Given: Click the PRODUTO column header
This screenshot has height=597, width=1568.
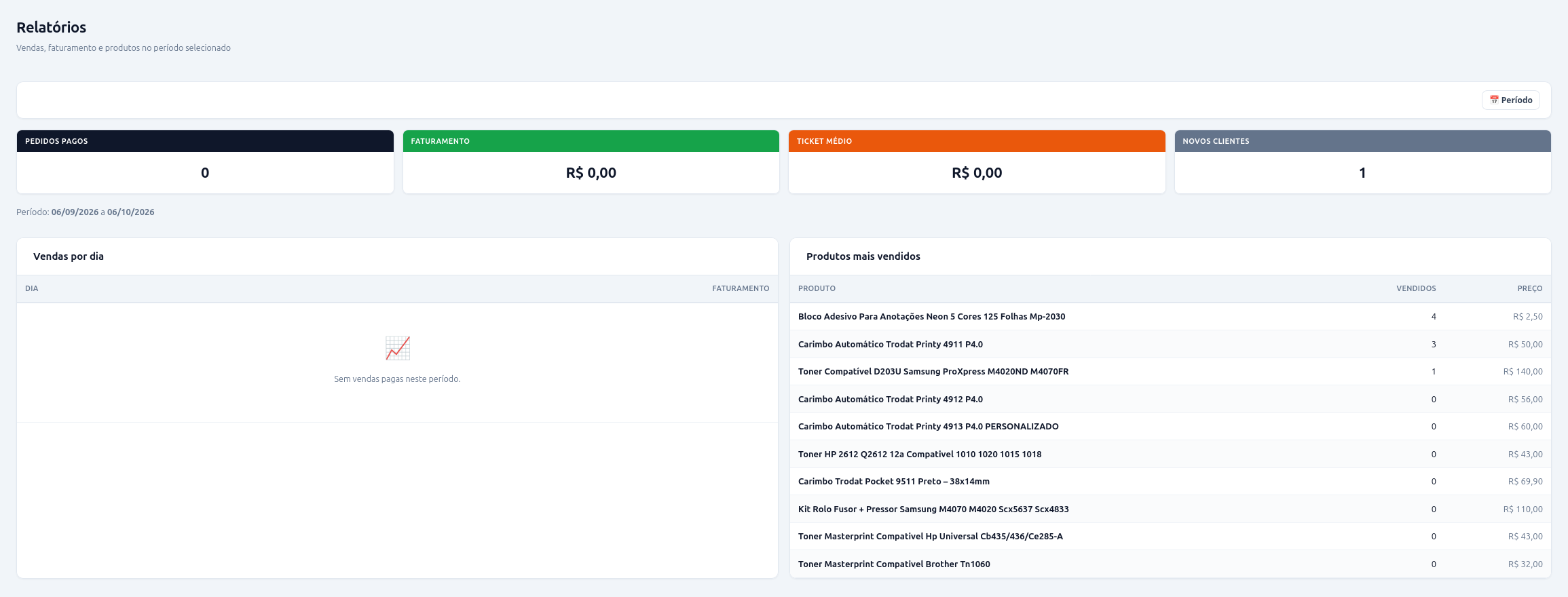Looking at the screenshot, I should [817, 288].
